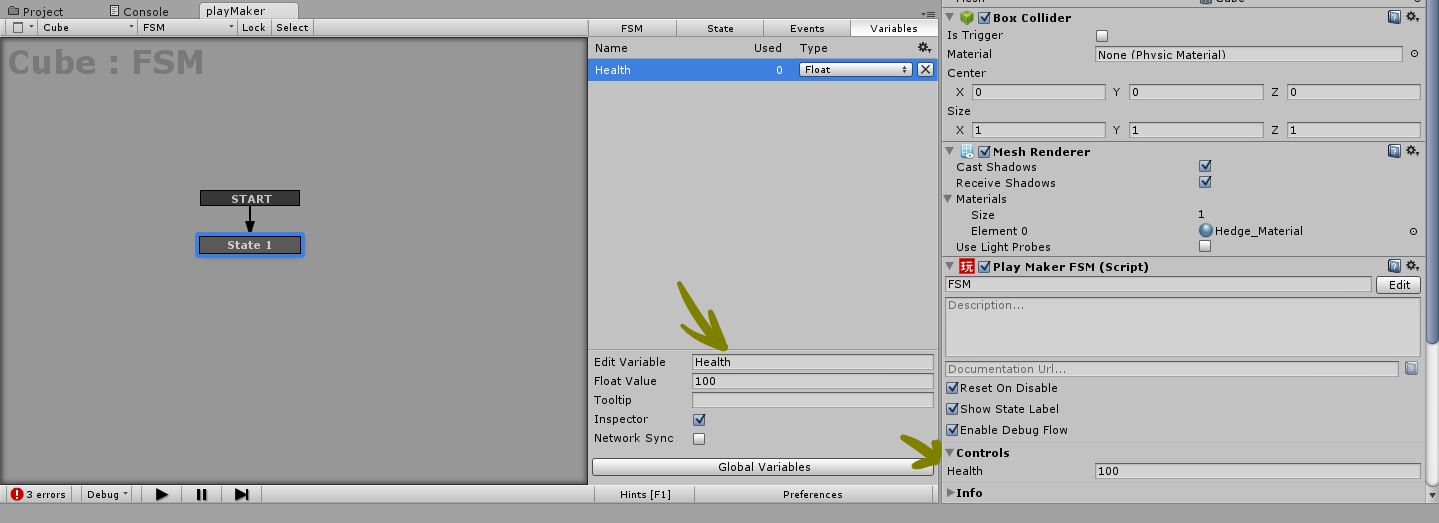Open the Box Collider help reference icon
The width and height of the screenshot is (1439, 523).
click(x=1394, y=17)
